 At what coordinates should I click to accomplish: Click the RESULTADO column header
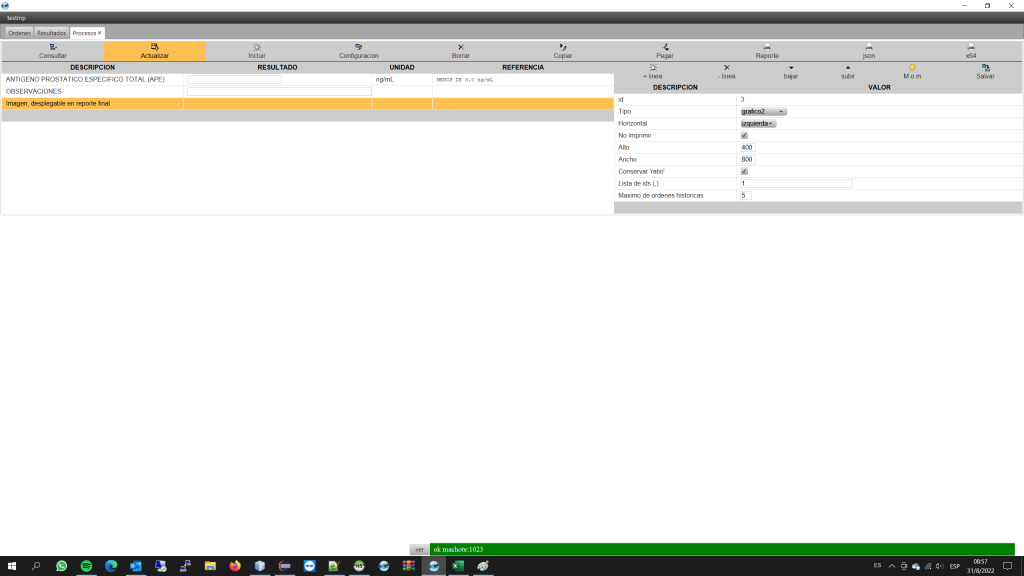[277, 67]
